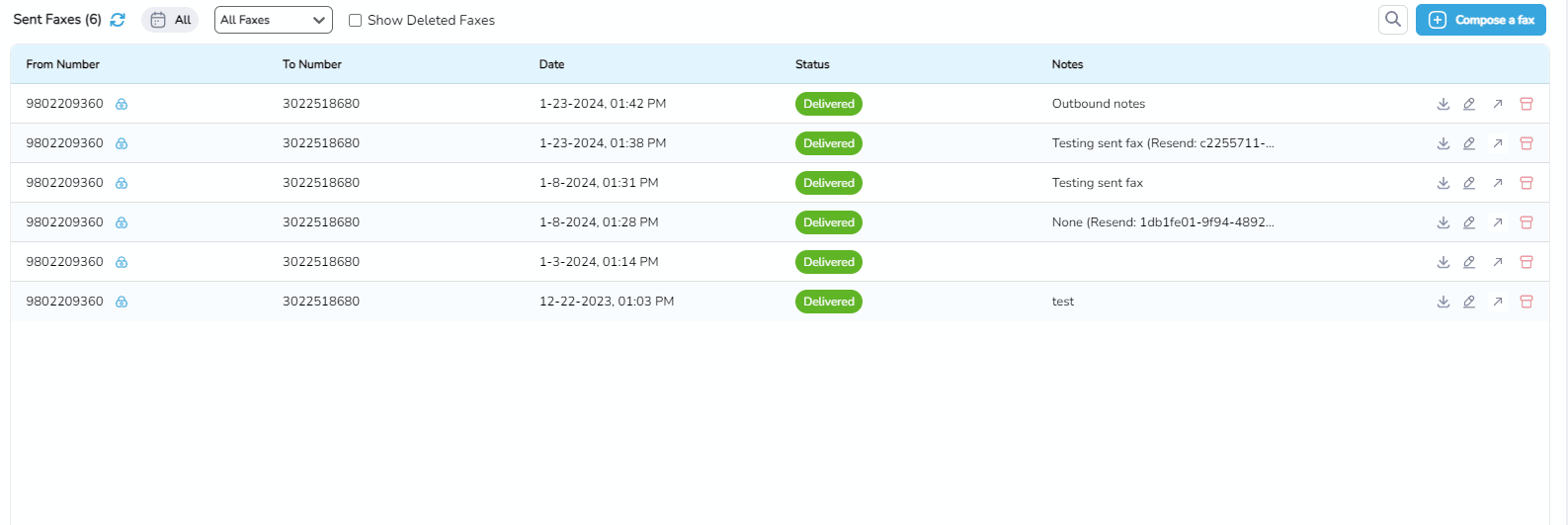The width and height of the screenshot is (1568, 525).
Task: Click Delivered badge in 01:38 PM row
Action: pyautogui.click(x=829, y=143)
